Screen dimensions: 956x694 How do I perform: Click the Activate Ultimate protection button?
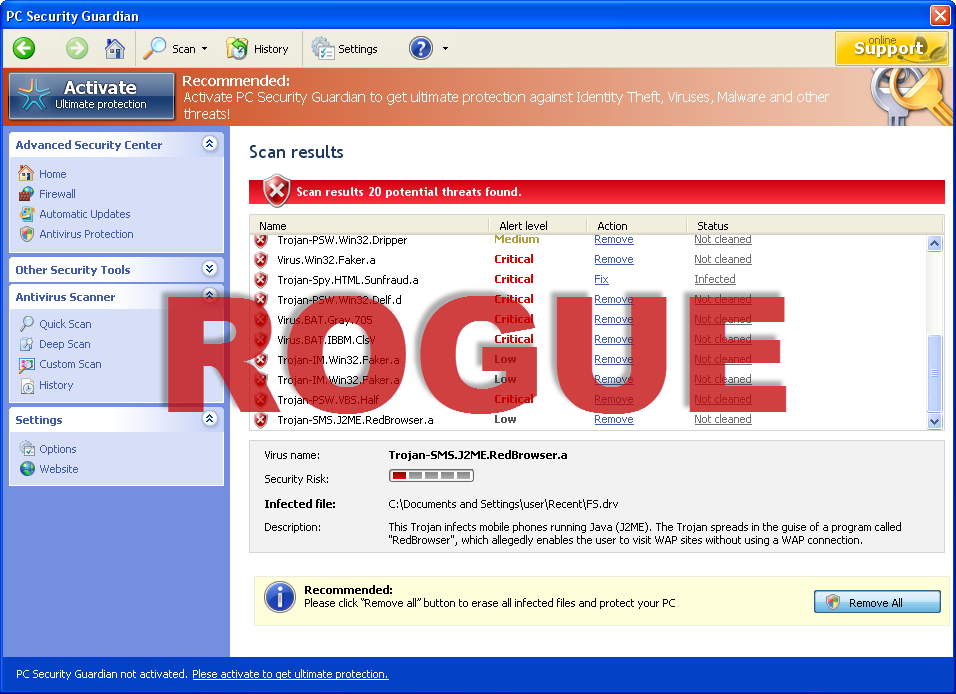[92, 96]
